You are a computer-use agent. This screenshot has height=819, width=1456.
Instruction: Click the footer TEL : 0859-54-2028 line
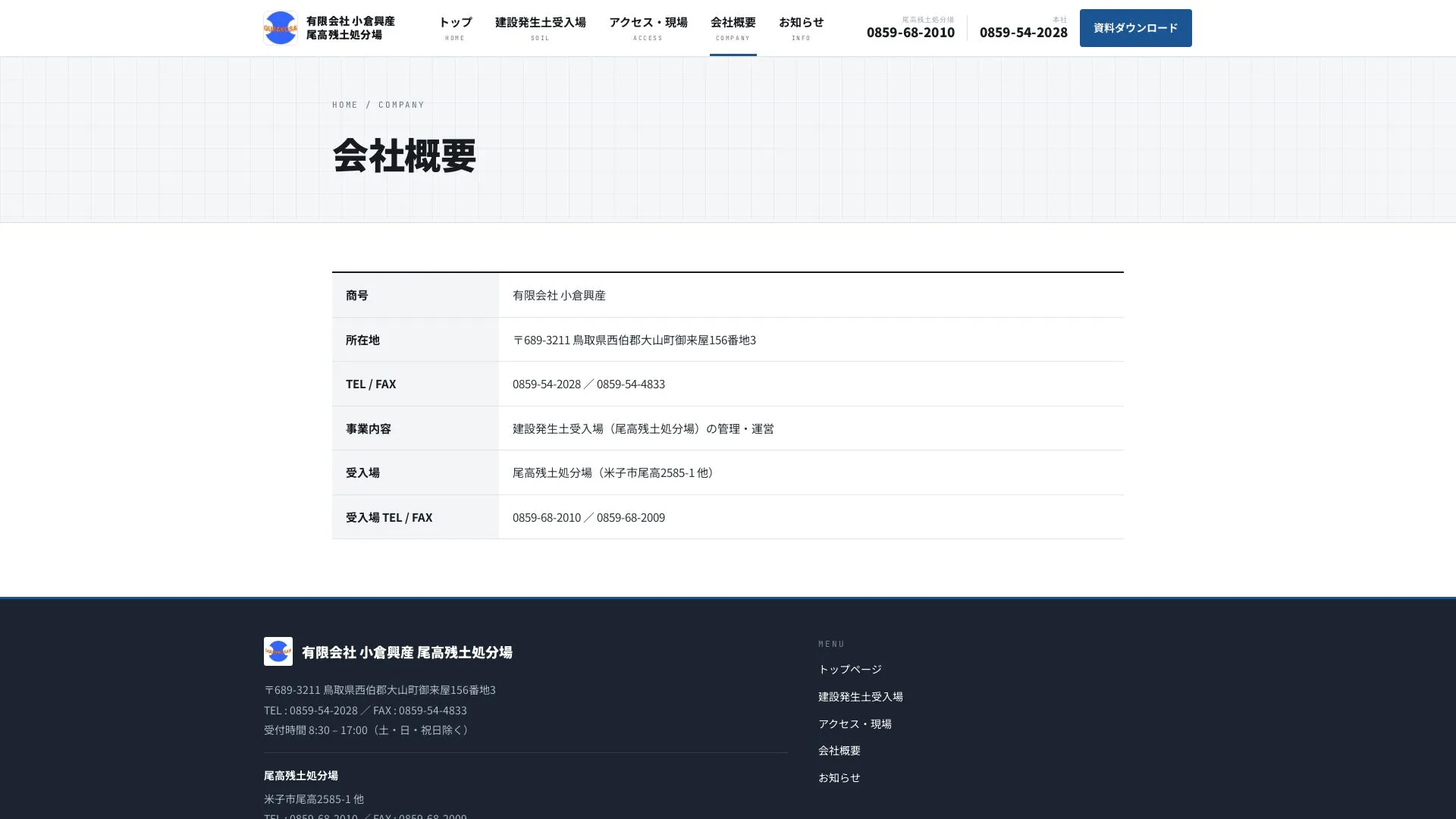(366, 711)
